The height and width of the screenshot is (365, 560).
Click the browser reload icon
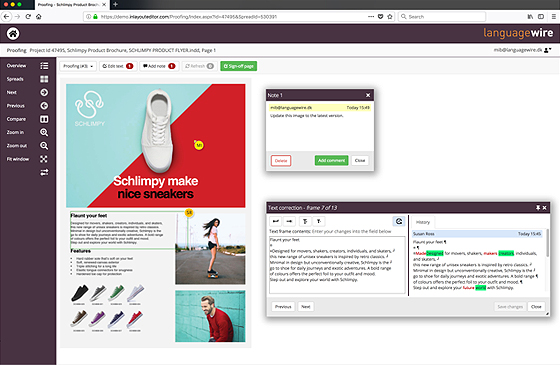pos(28,16)
